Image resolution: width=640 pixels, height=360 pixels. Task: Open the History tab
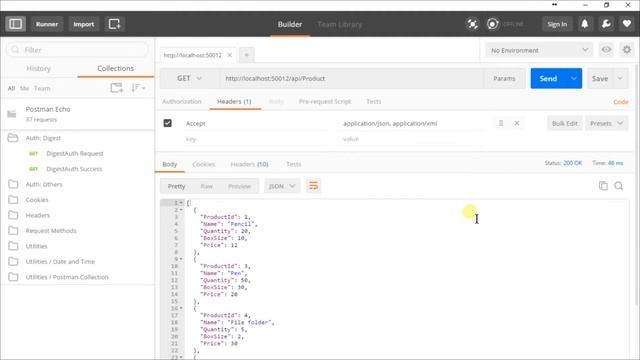click(x=38, y=68)
